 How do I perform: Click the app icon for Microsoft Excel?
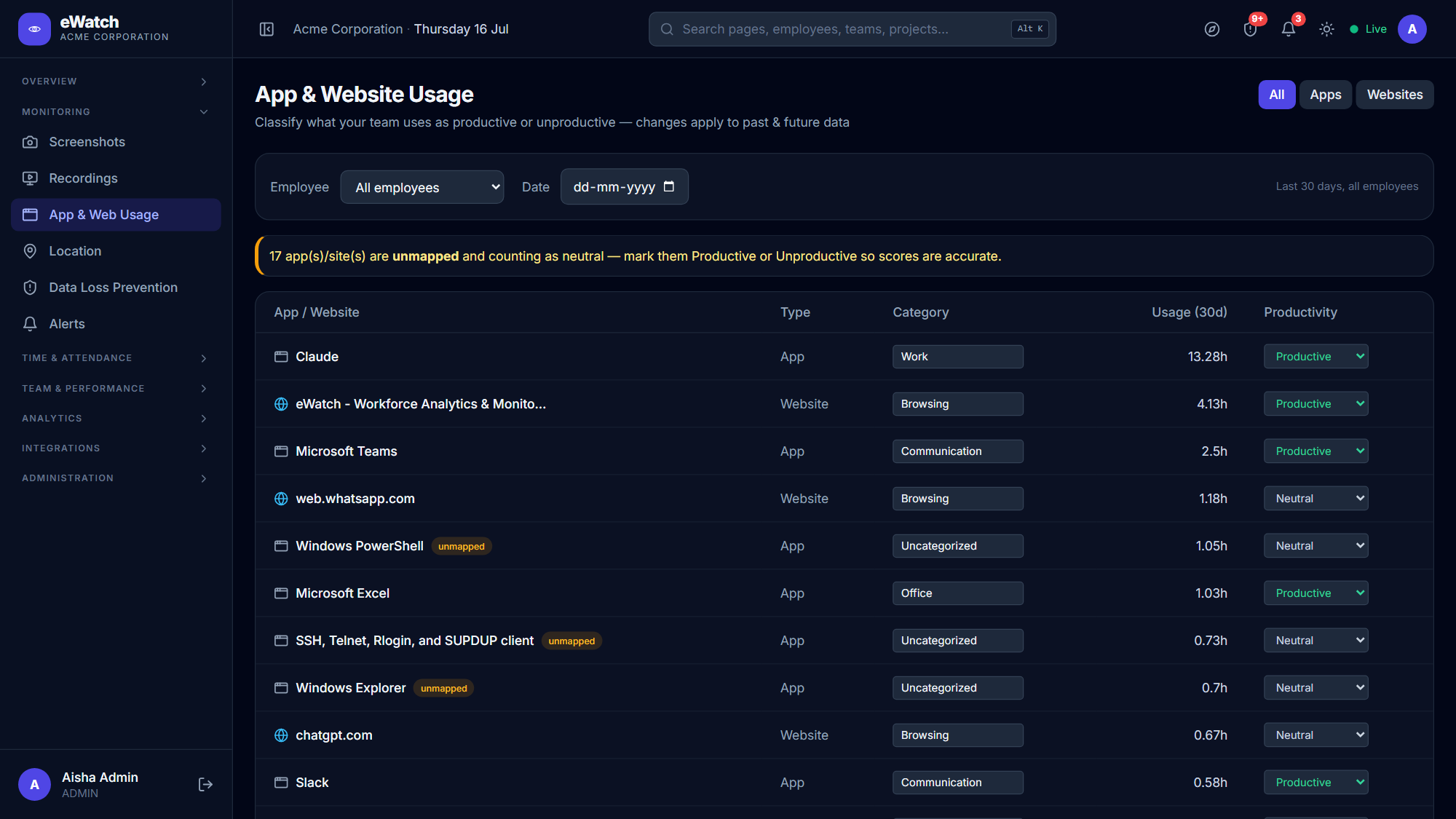[x=281, y=593]
